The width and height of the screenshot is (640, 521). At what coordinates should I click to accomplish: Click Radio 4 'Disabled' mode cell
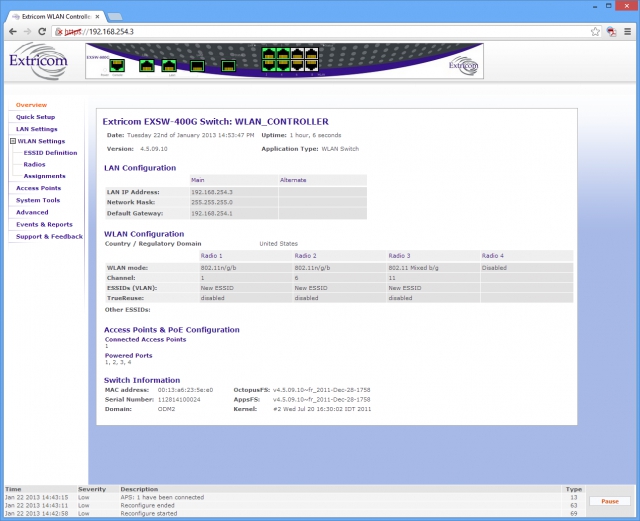coord(494,268)
